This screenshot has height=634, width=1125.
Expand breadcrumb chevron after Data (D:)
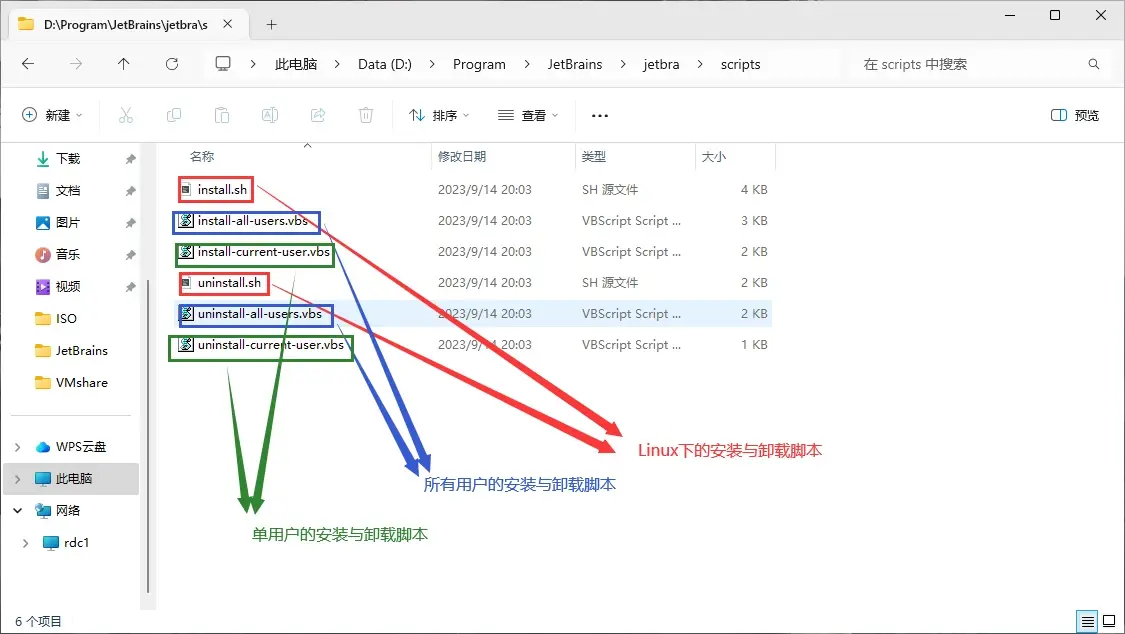(432, 64)
